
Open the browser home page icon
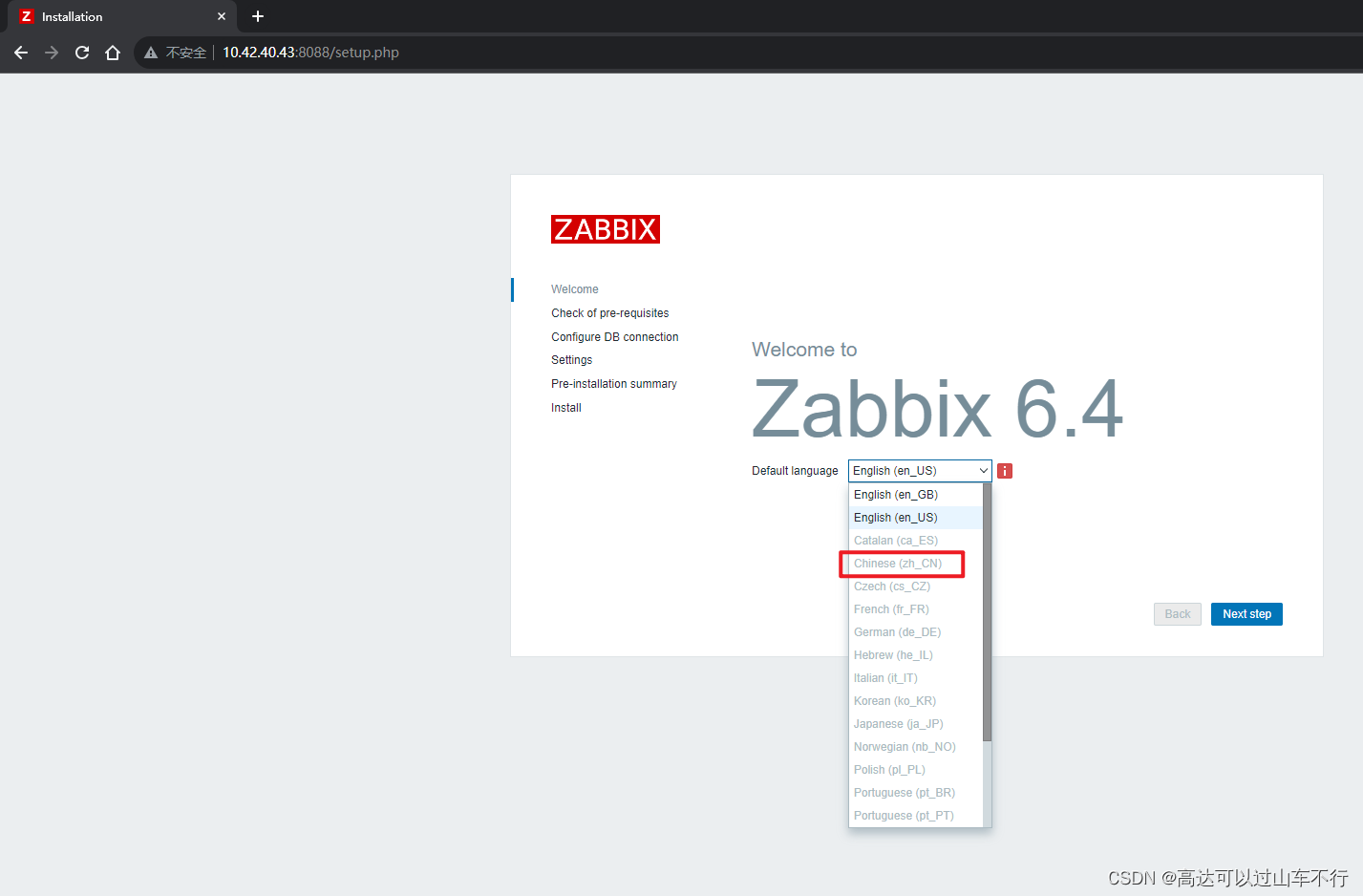(113, 53)
